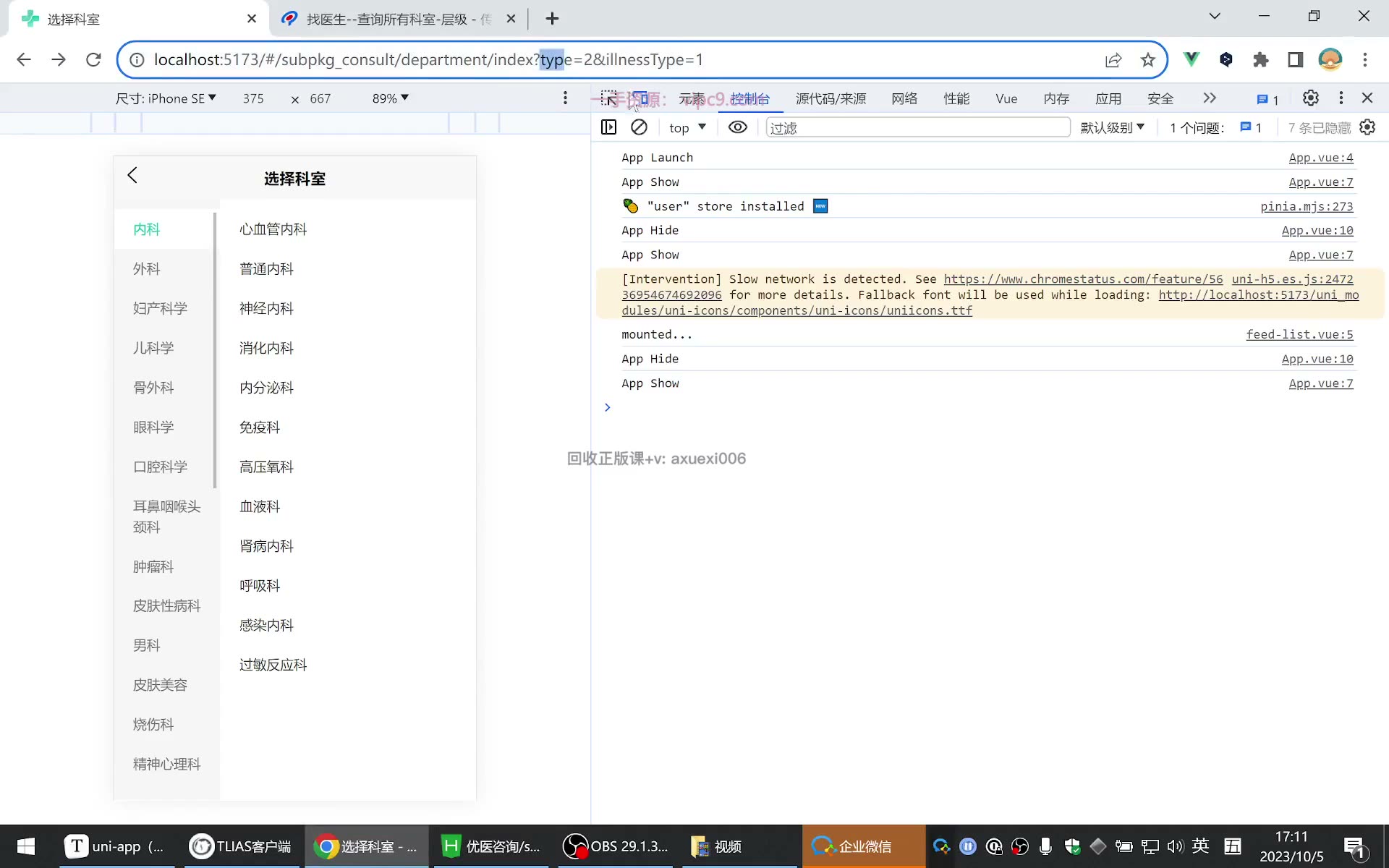Open the tab search chevron in title bar

tap(1215, 16)
